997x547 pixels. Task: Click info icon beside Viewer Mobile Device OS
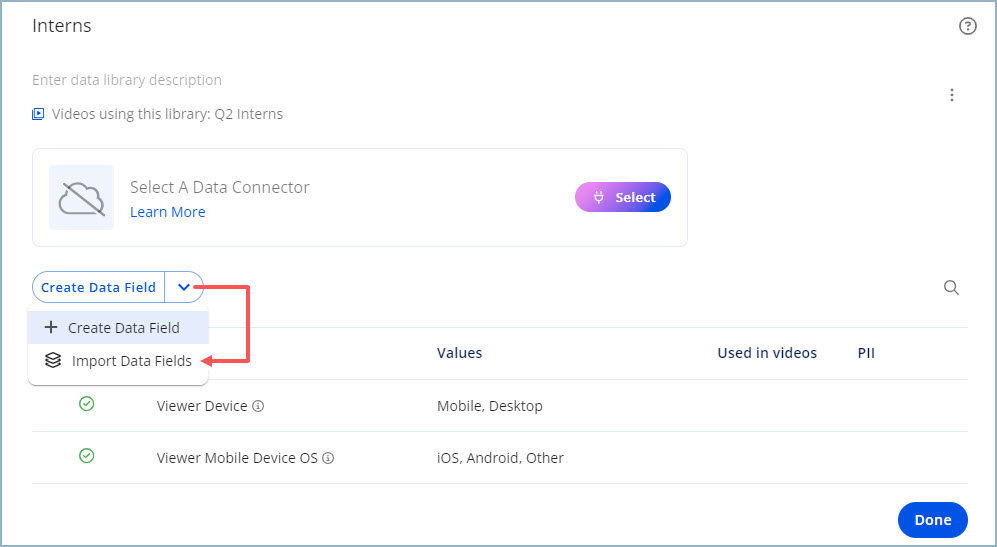click(328, 459)
